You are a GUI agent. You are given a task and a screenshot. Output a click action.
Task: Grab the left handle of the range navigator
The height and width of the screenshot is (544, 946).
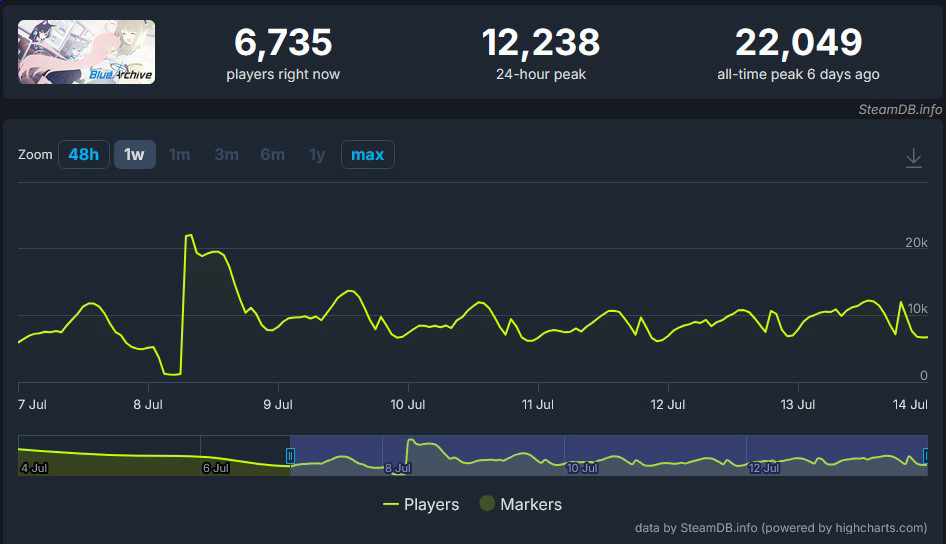point(290,456)
